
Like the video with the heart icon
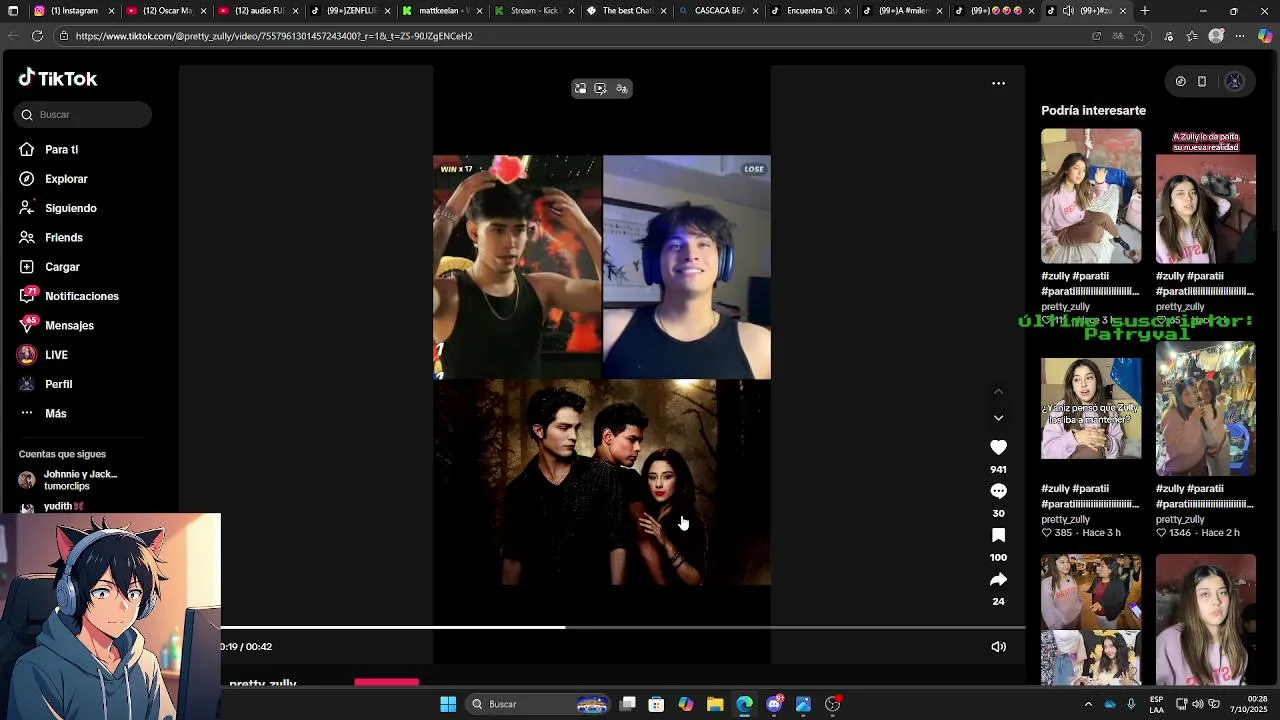pos(998,447)
